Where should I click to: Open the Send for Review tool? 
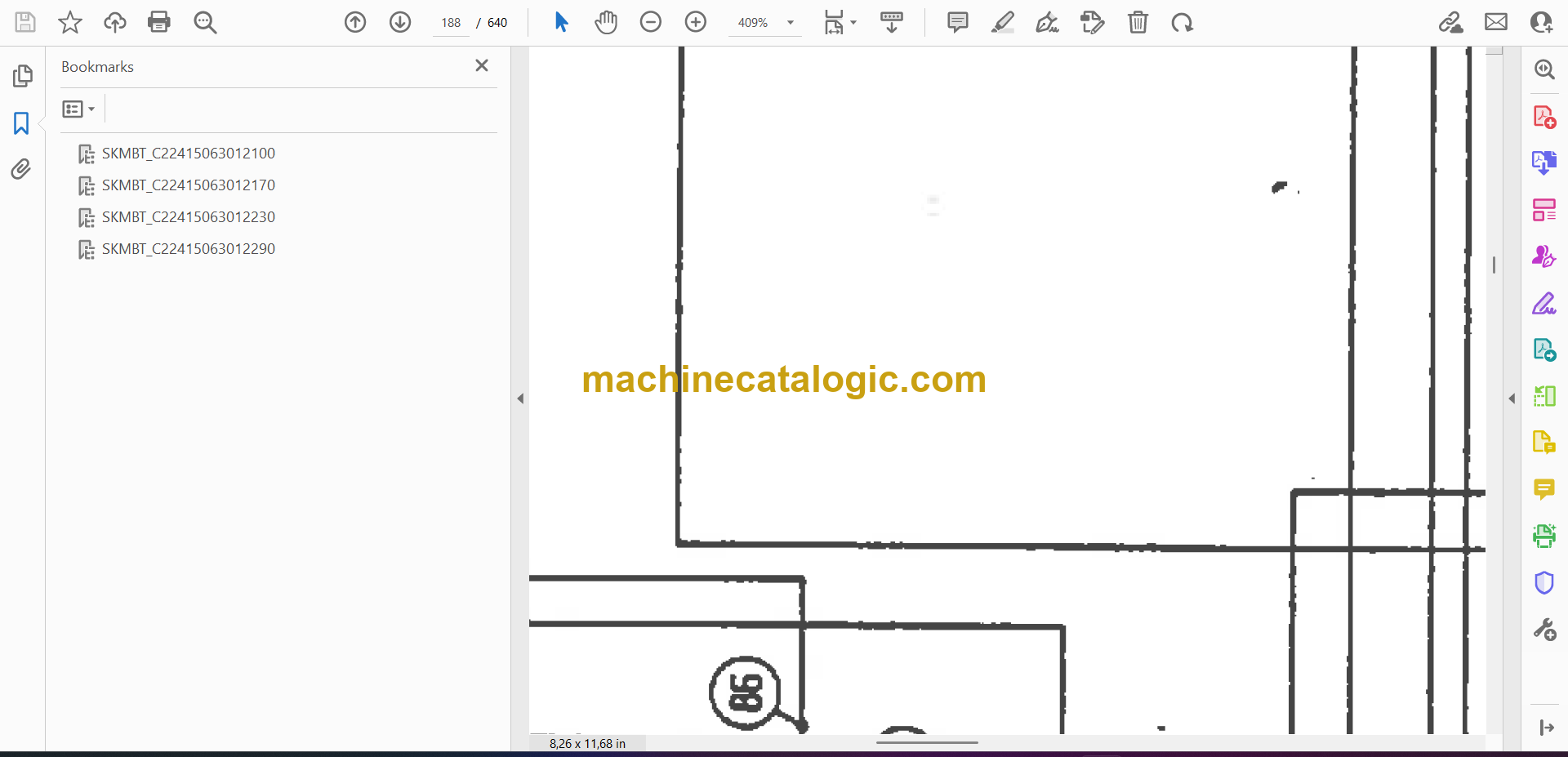point(1544,350)
